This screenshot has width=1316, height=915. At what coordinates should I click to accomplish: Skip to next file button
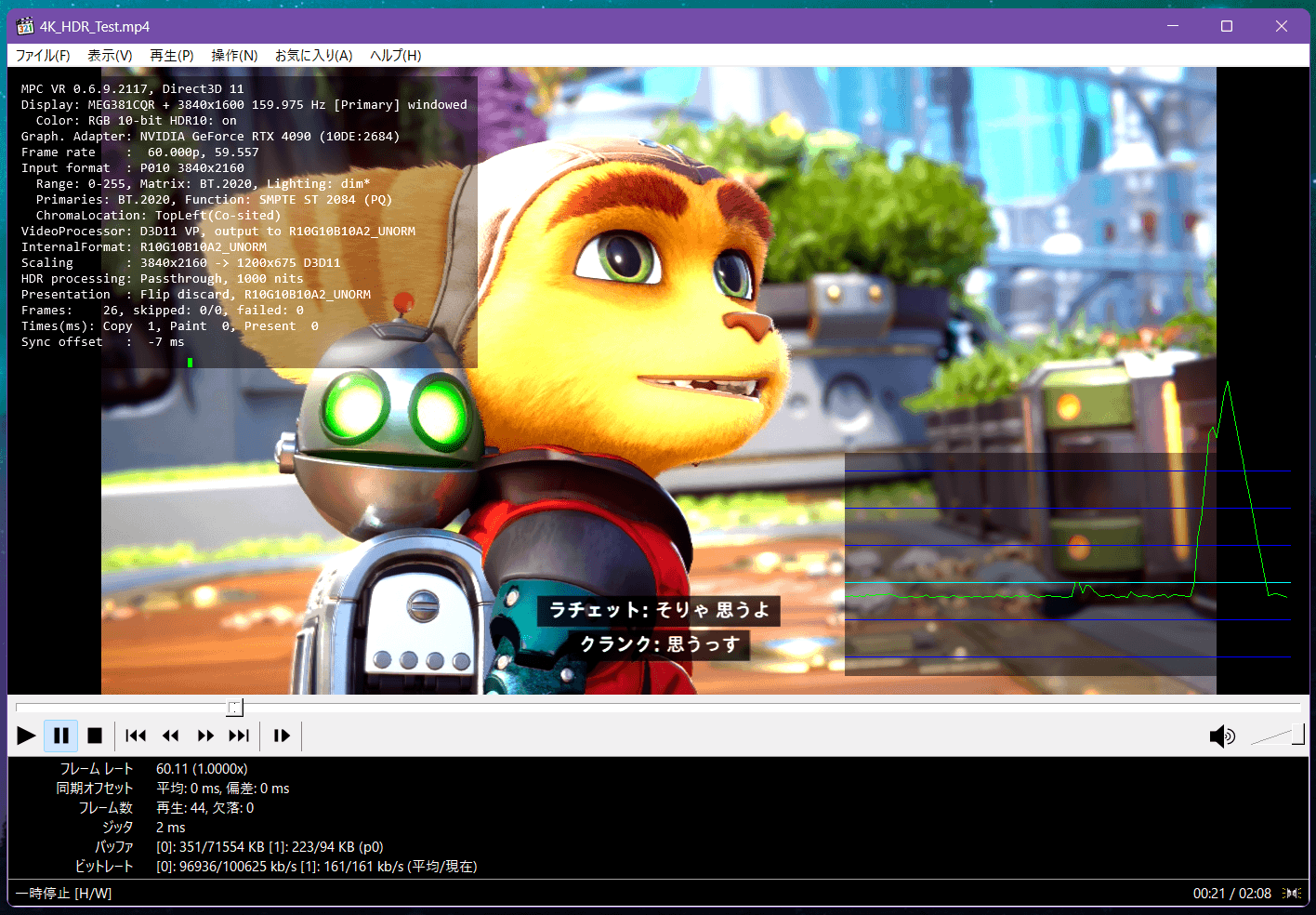coord(239,736)
